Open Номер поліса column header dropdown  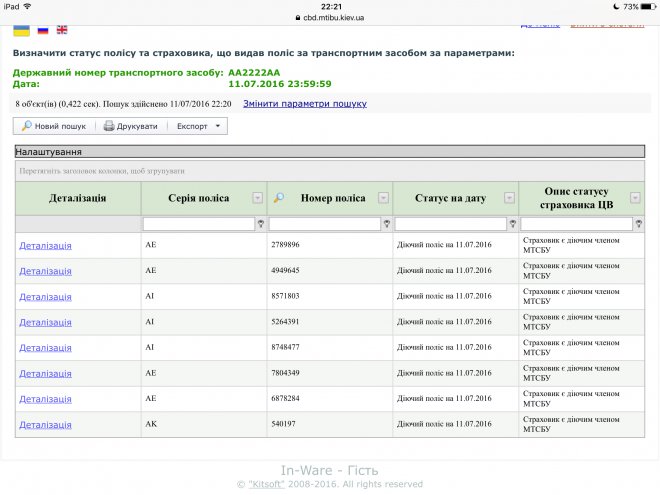[384, 198]
